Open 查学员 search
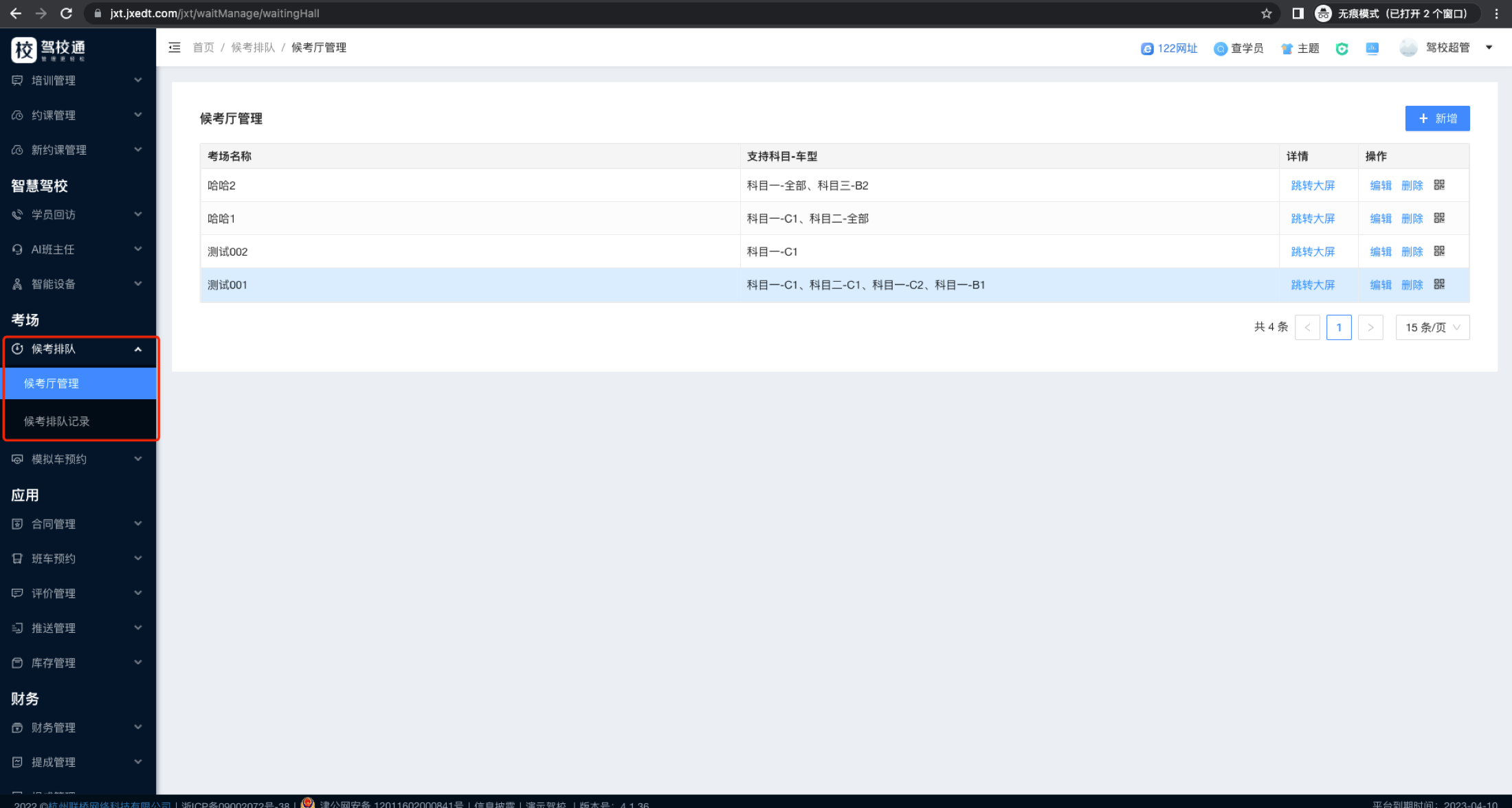The image size is (1512, 808). tap(1238, 48)
